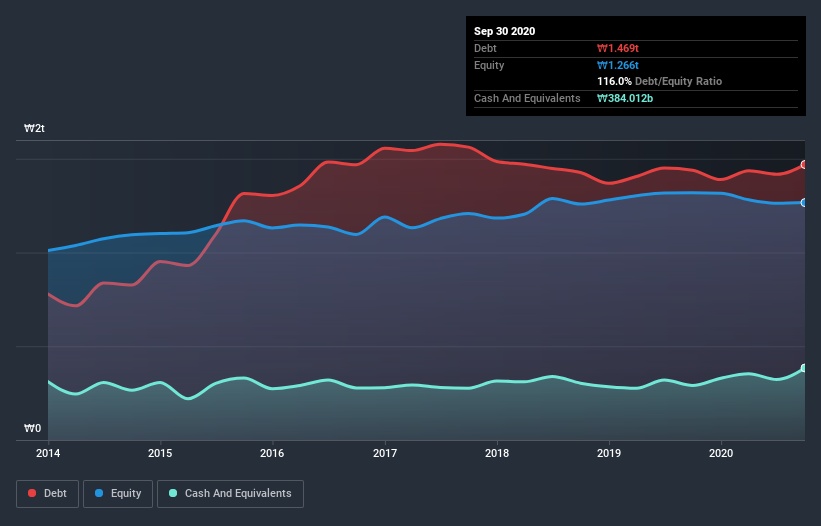
Task: Click the blue Equity endpoint marker
Action: tap(804, 203)
